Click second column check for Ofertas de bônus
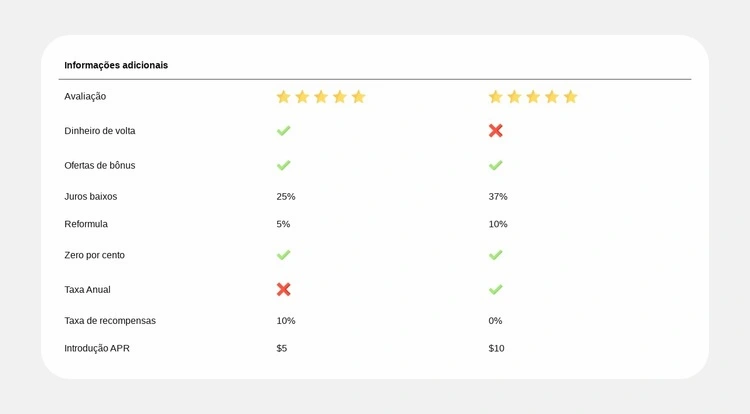 [495, 165]
